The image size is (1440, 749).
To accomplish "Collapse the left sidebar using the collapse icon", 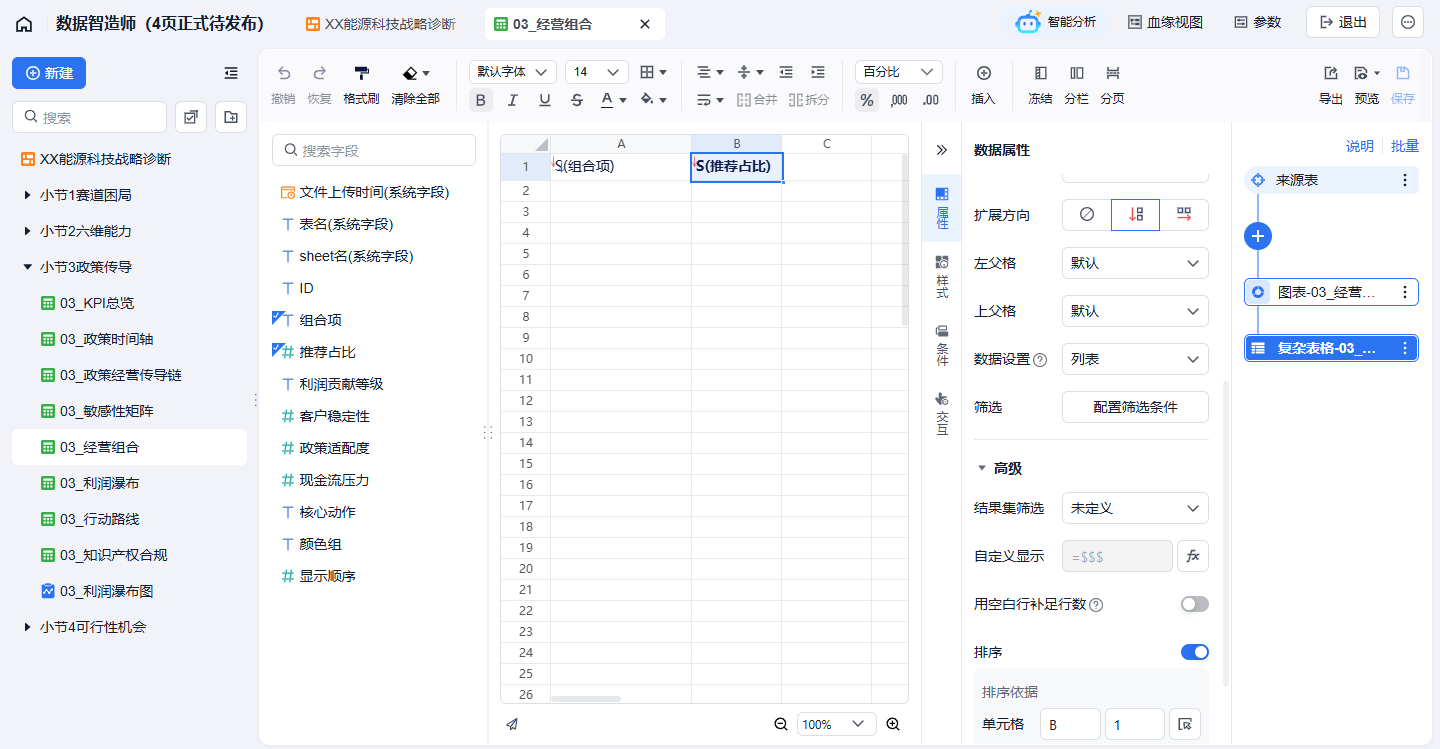I will tap(231, 73).
